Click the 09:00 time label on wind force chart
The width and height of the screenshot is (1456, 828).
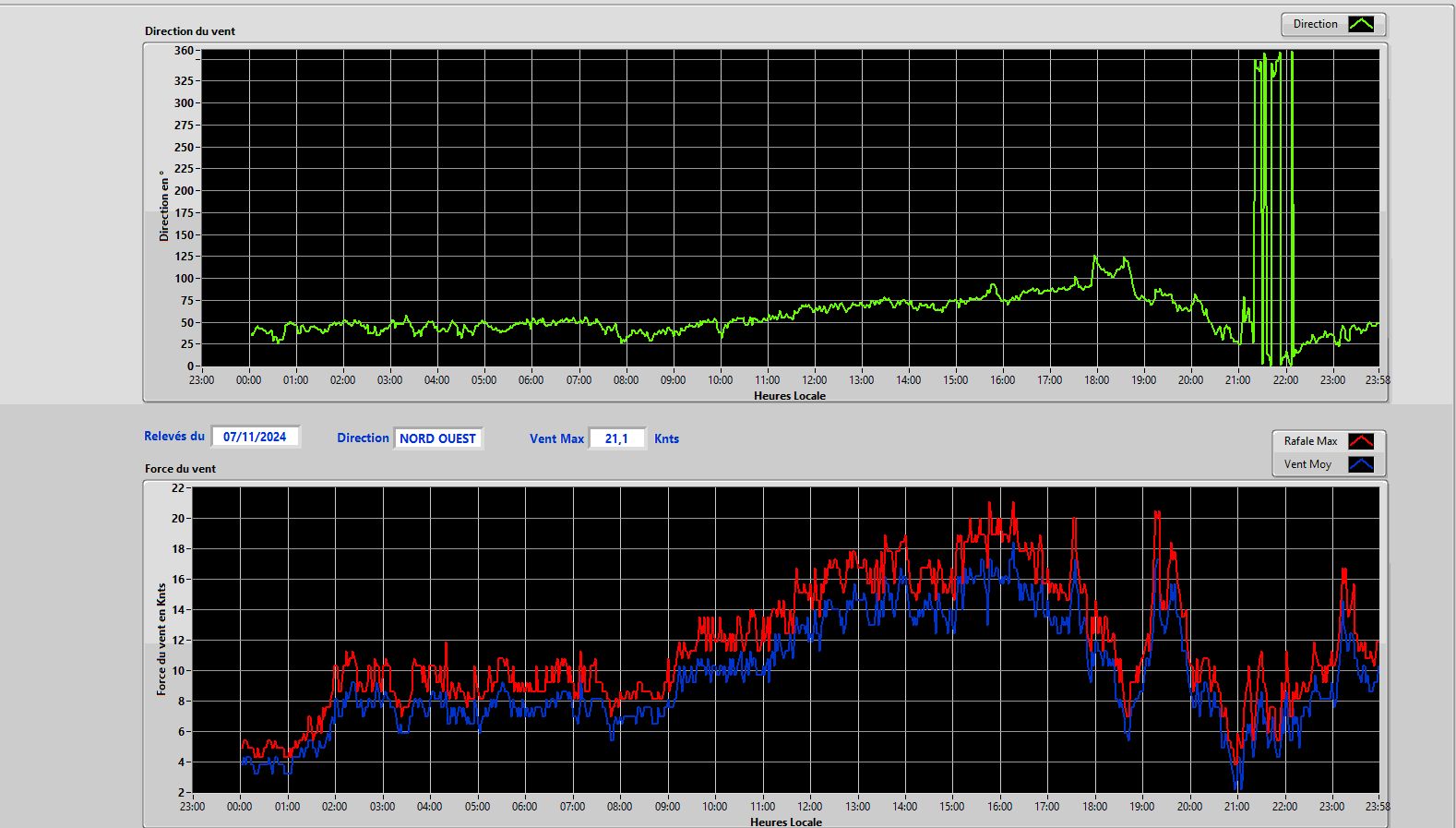[667, 807]
